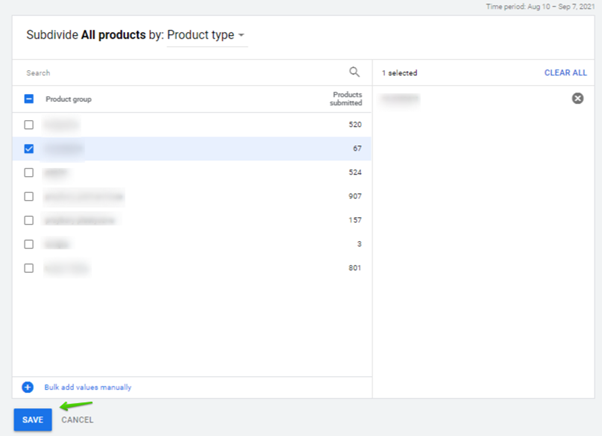Remove the selected item with X icon
Screen dimensions: 602x436
(577, 98)
